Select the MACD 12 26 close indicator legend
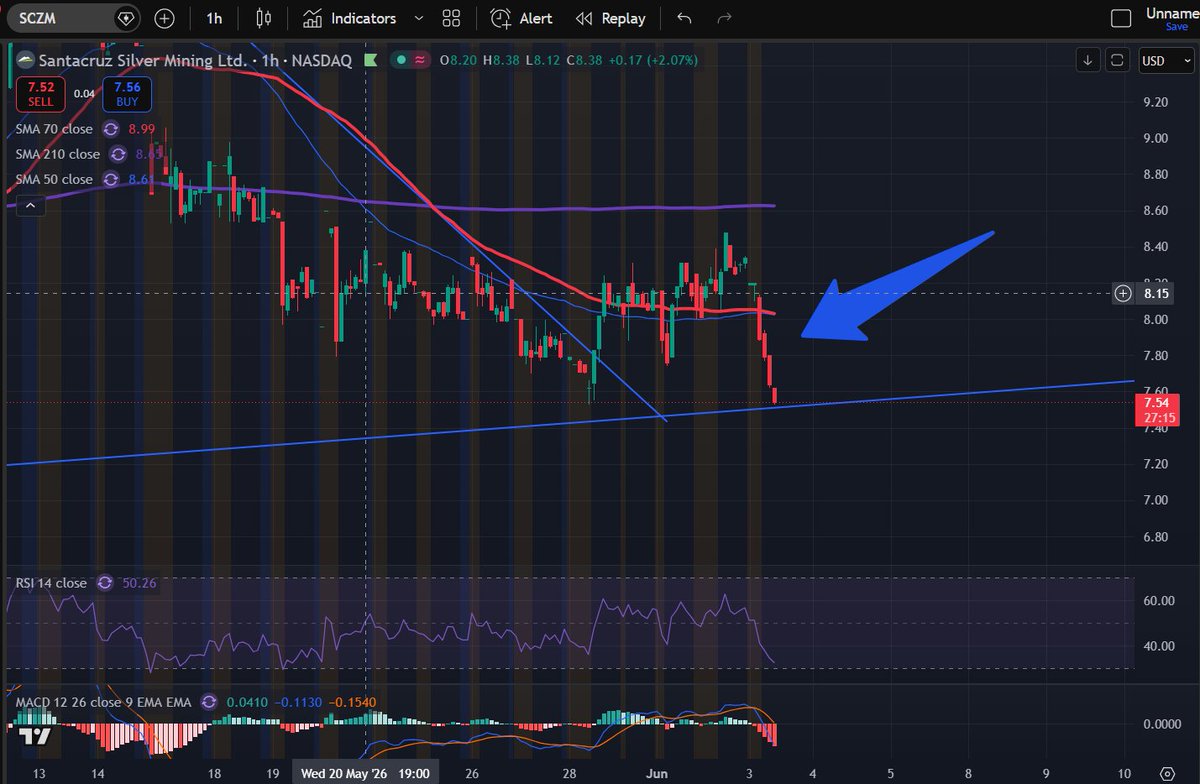Screen dimensions: 1200x784 pyautogui.click(x=104, y=701)
